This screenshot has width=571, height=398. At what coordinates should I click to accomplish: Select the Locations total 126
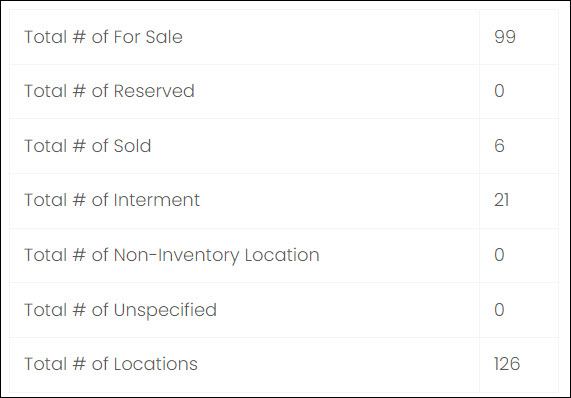pos(507,364)
